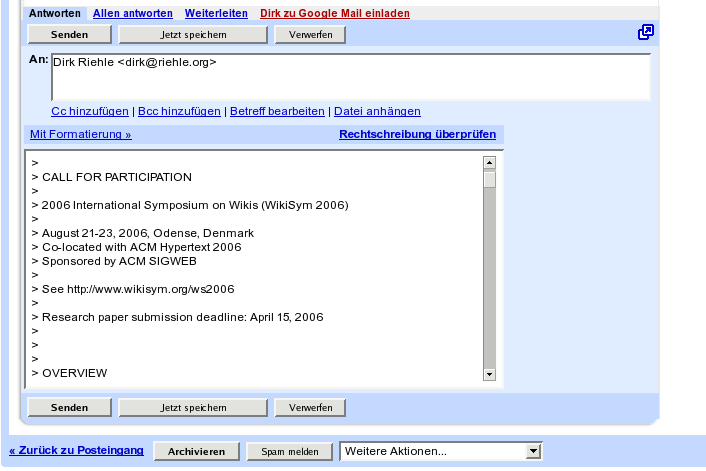Report message with Spam melden
Image resolution: width=706 pixels, height=471 pixels.
coord(290,452)
